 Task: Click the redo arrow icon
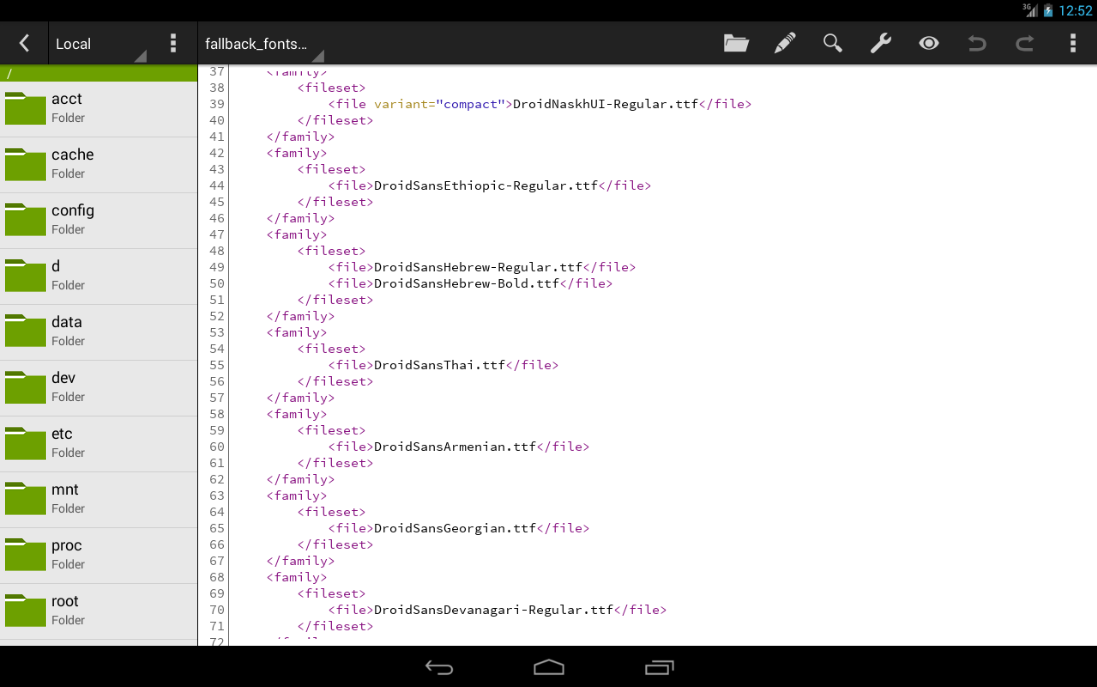[1025, 43]
